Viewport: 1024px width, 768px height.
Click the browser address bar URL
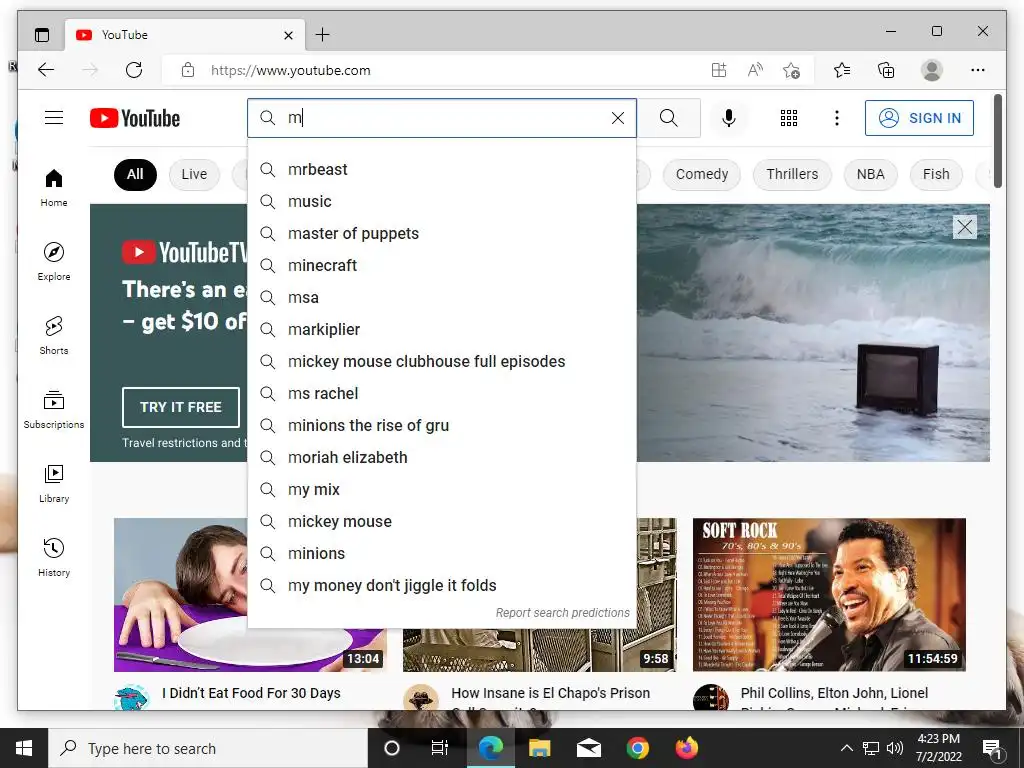click(291, 70)
